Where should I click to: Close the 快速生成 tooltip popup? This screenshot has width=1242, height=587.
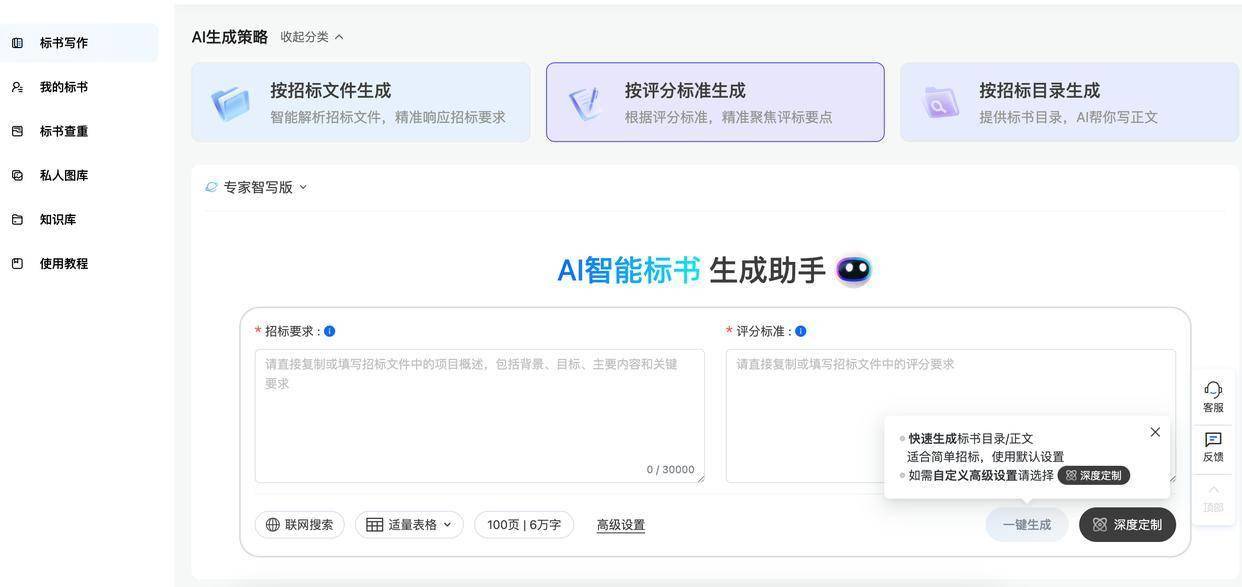[1155, 432]
